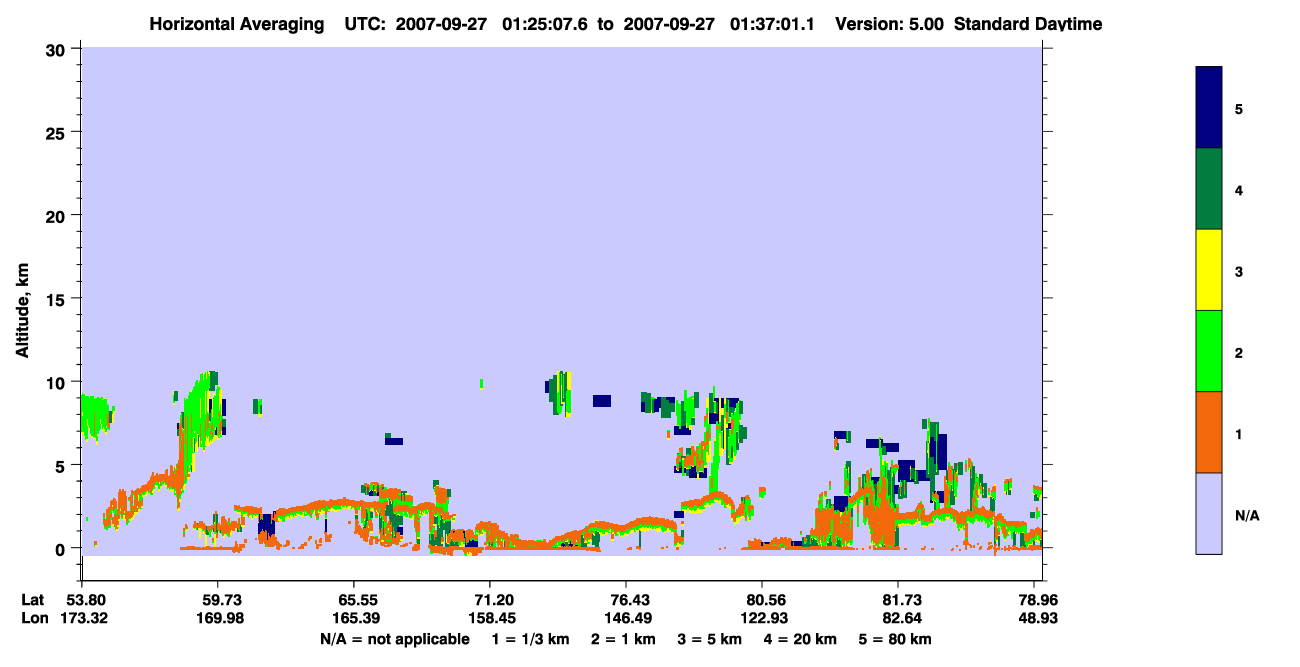Click the end time '01:37:01.1' in title
This screenshot has width=1300, height=667.
click(772, 24)
